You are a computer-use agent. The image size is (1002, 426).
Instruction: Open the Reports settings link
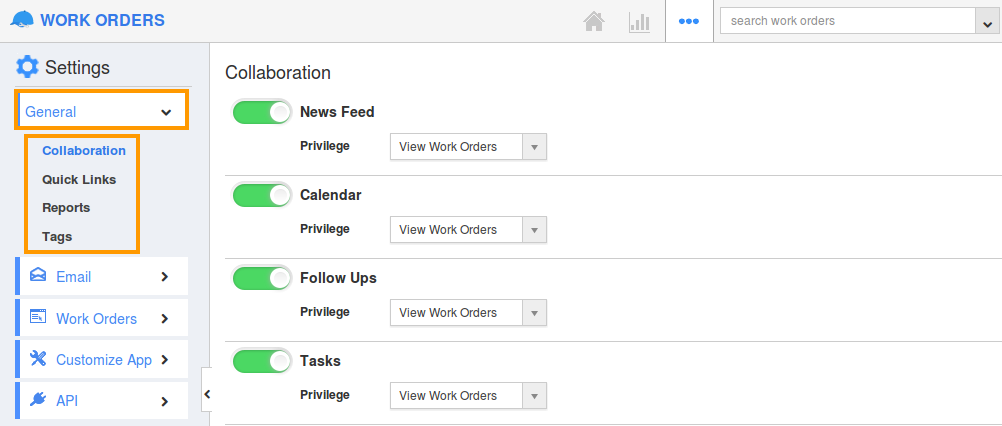coord(66,208)
